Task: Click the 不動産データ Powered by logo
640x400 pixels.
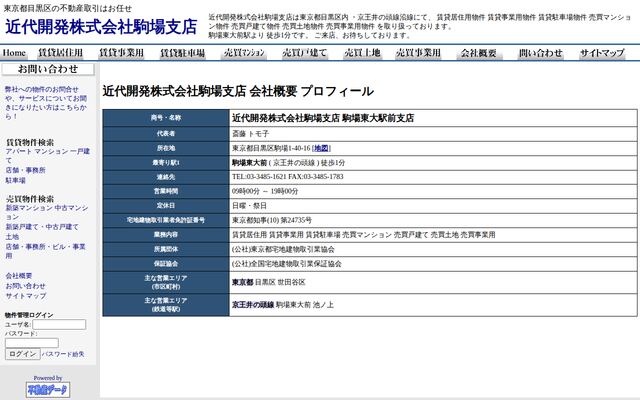Action: tap(48, 389)
